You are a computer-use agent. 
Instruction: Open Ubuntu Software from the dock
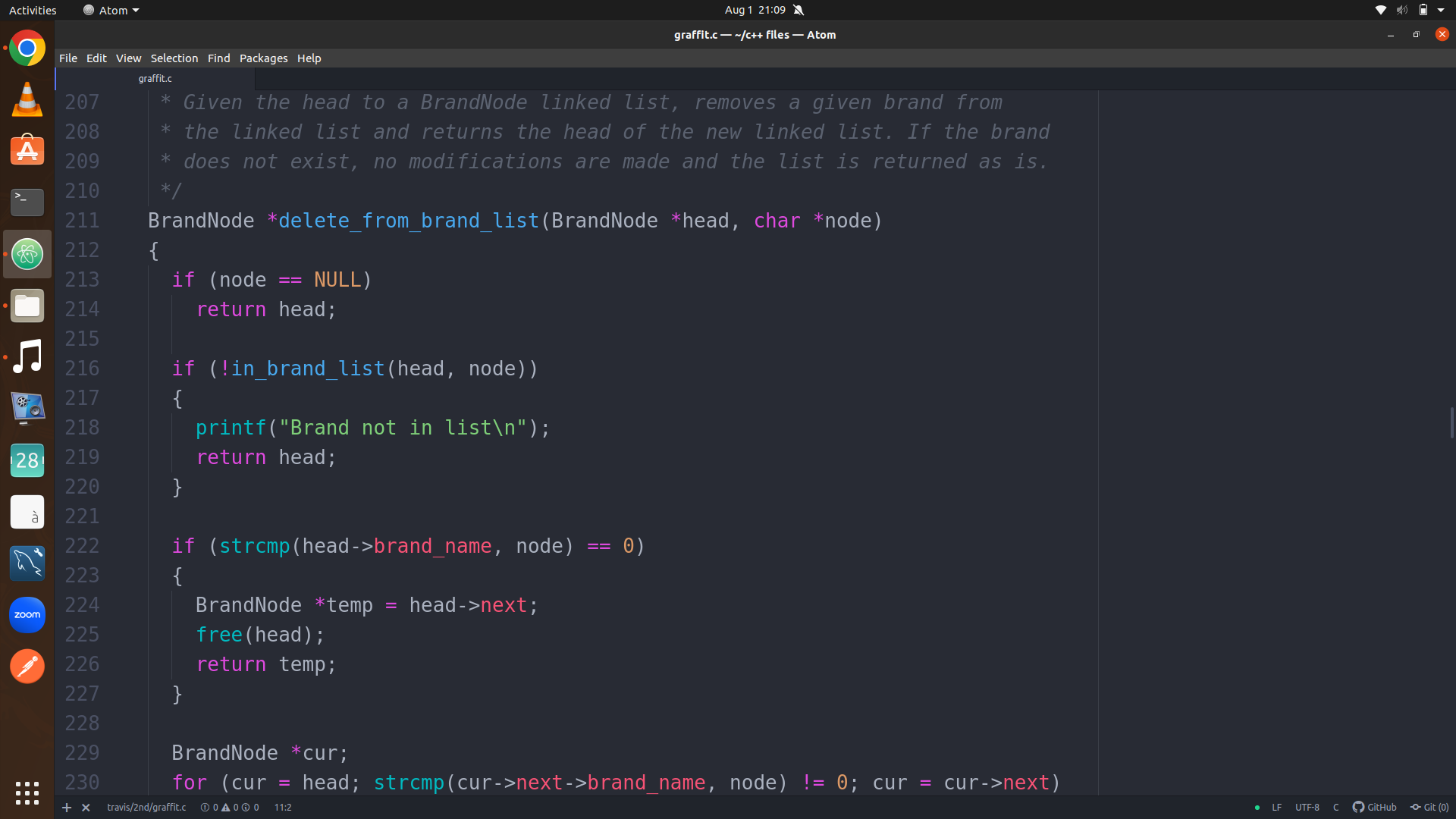pyautogui.click(x=27, y=151)
